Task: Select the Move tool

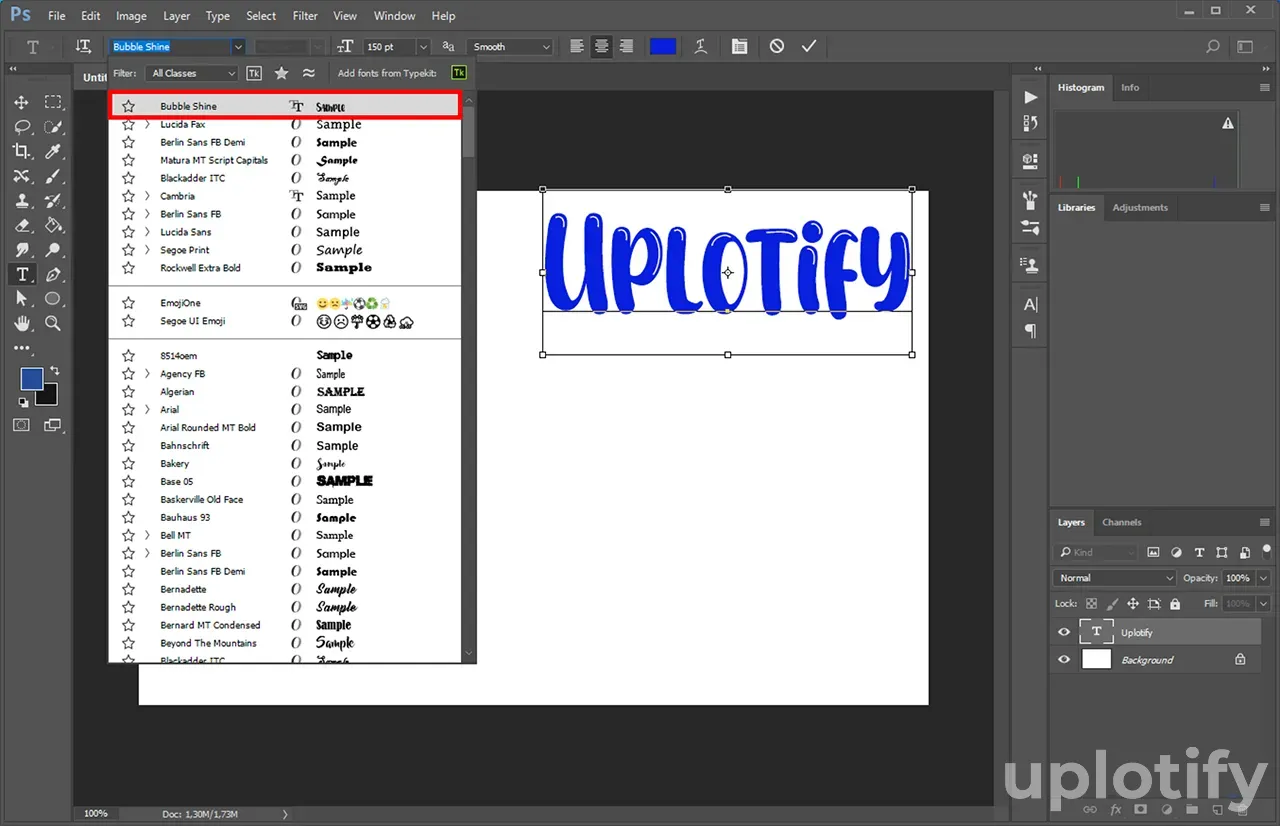Action: coord(21,103)
